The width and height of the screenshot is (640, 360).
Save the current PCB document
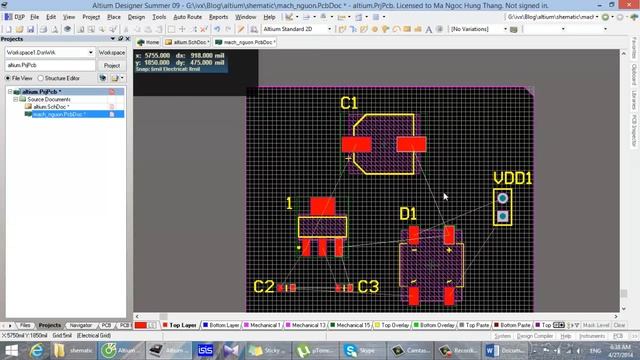pyautogui.click(x=30, y=29)
